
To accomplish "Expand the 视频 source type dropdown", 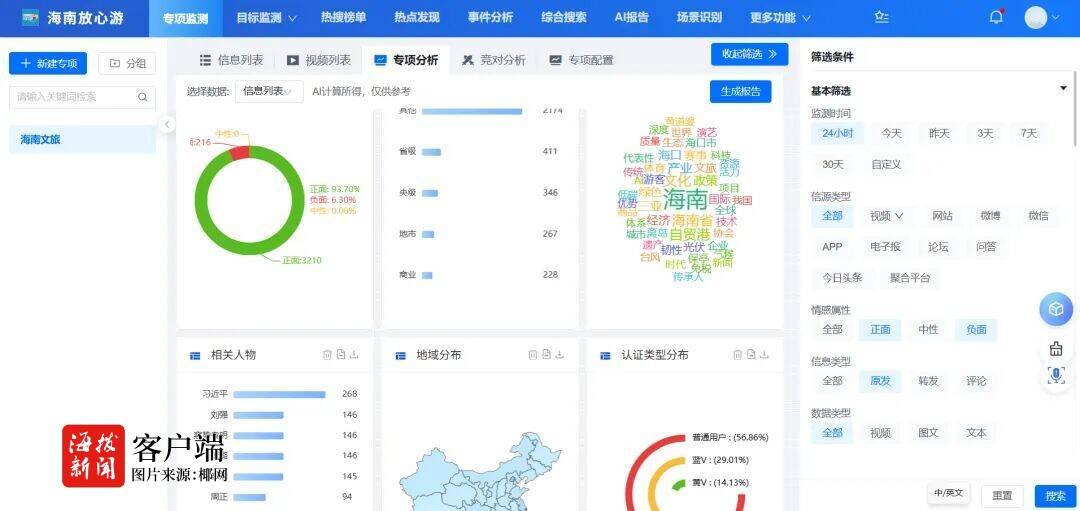I will click(886, 215).
